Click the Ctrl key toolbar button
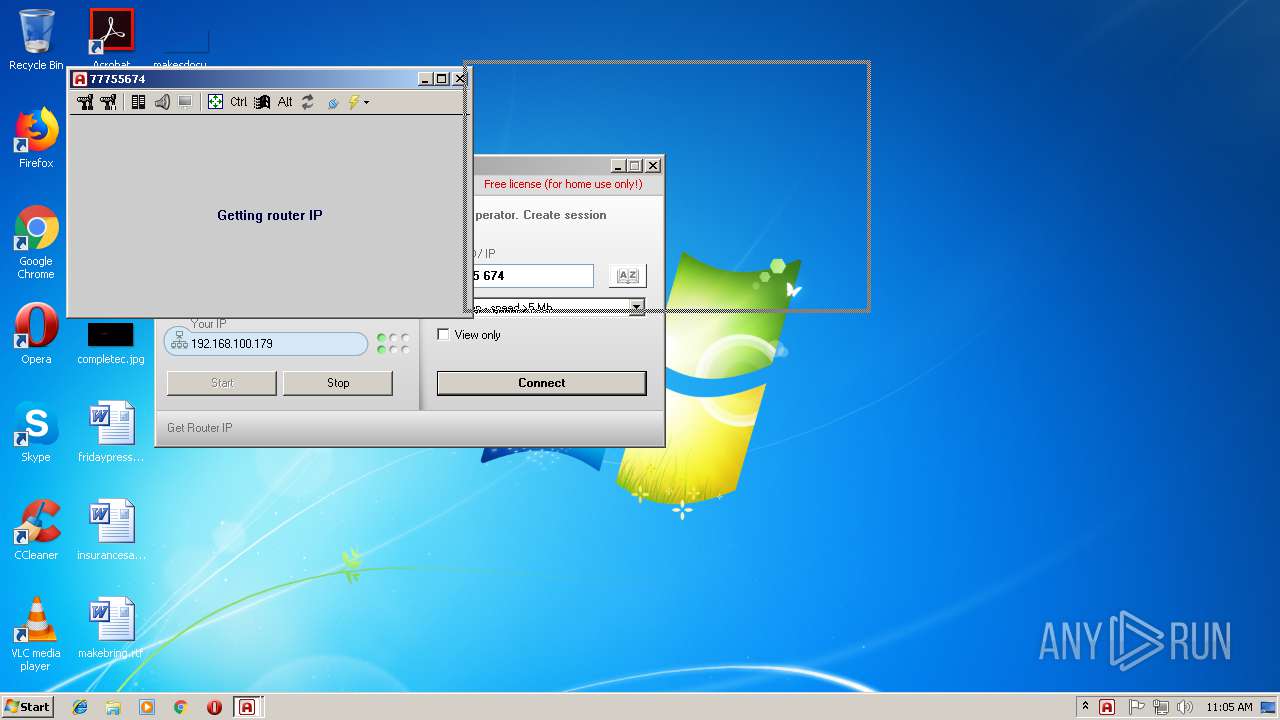This screenshot has height=720, width=1280. tap(238, 102)
